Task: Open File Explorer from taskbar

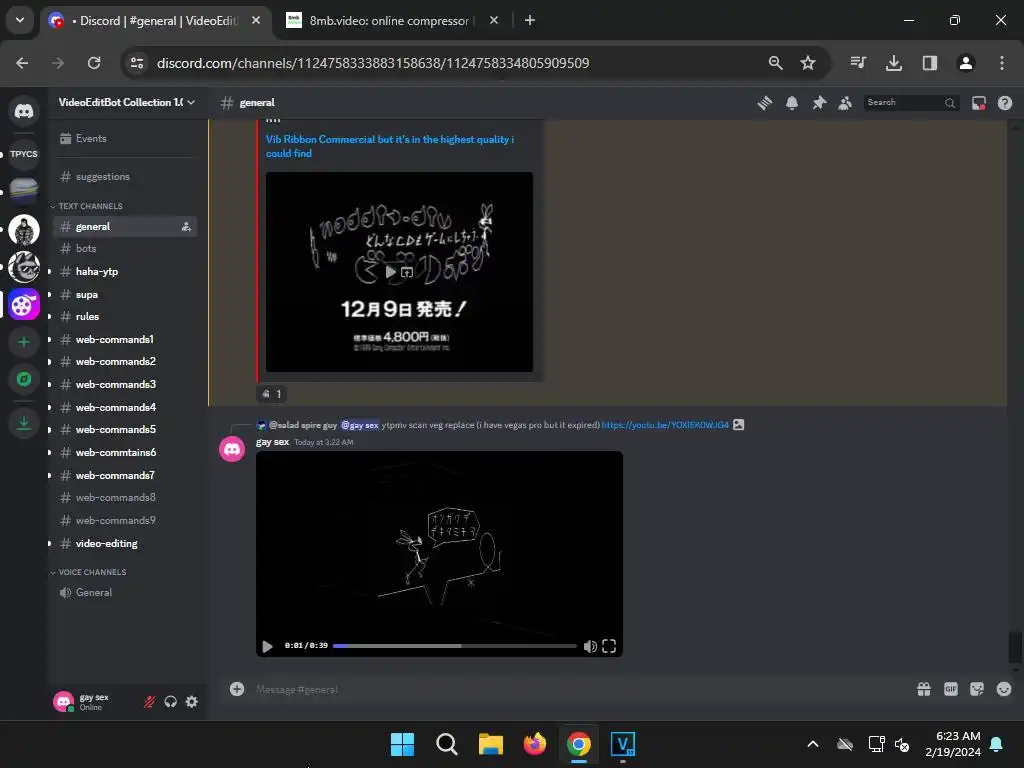Action: [x=490, y=744]
